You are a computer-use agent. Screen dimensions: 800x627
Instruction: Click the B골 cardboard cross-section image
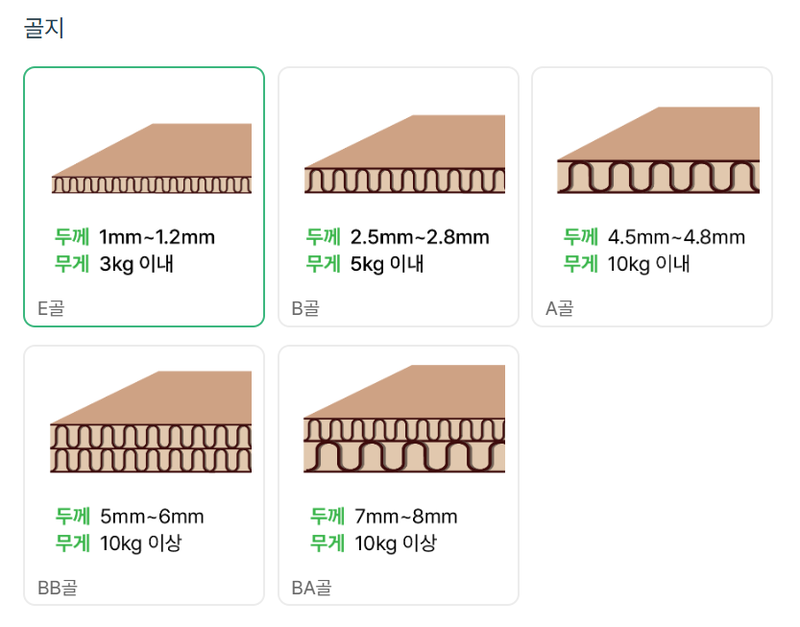tap(405, 154)
